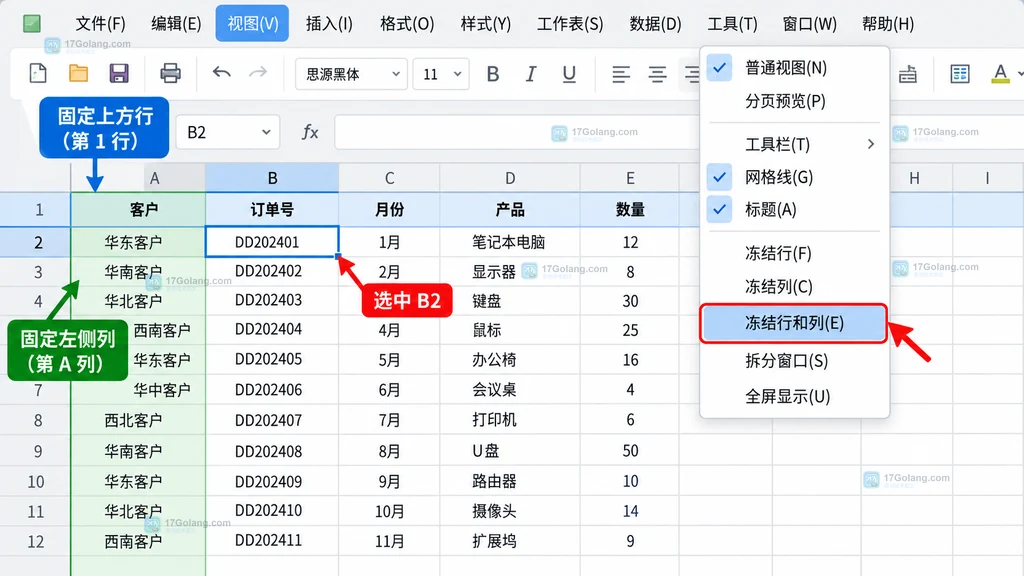
Task: Select column B header
Action: (272, 178)
